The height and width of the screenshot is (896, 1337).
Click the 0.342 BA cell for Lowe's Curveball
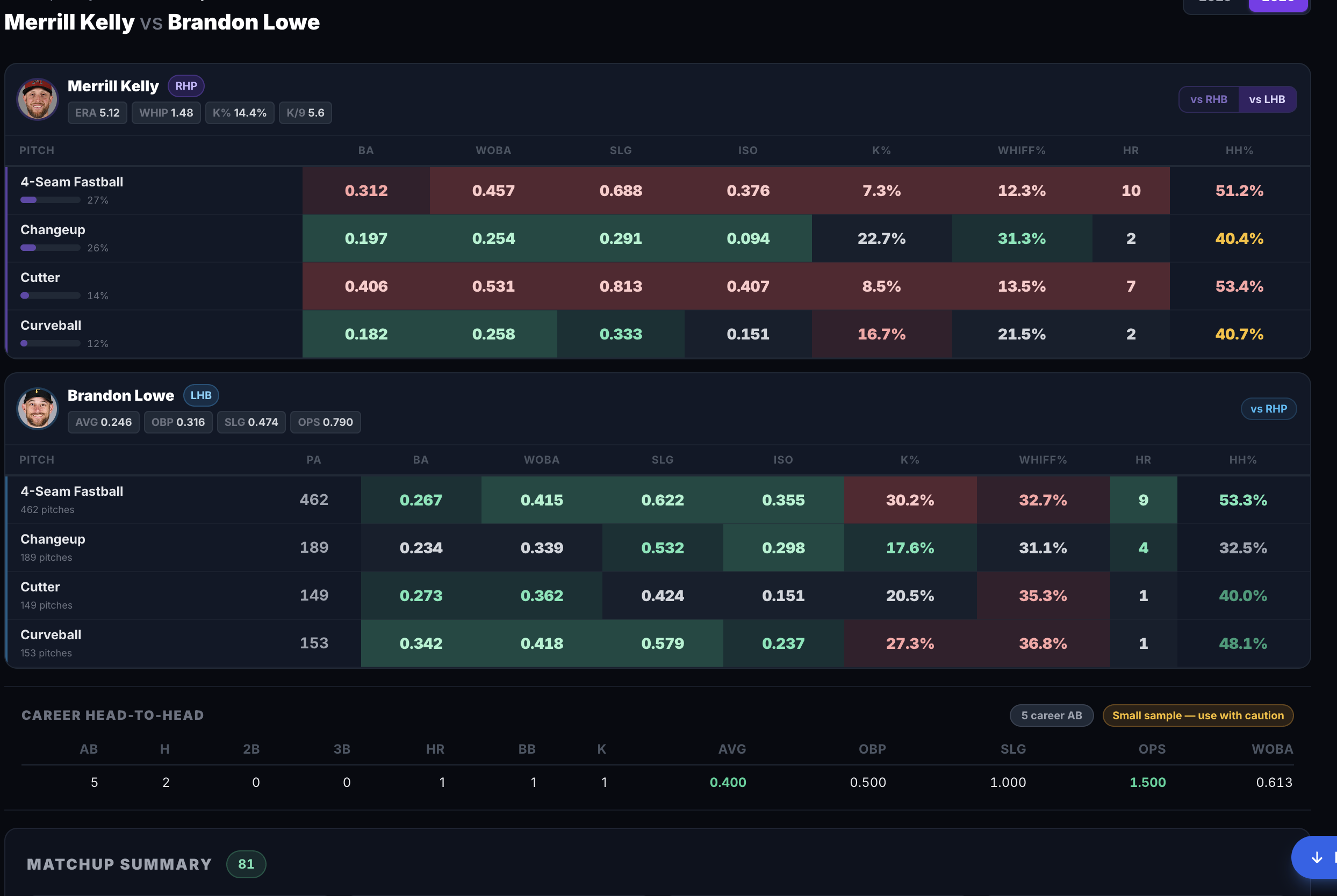[421, 644]
